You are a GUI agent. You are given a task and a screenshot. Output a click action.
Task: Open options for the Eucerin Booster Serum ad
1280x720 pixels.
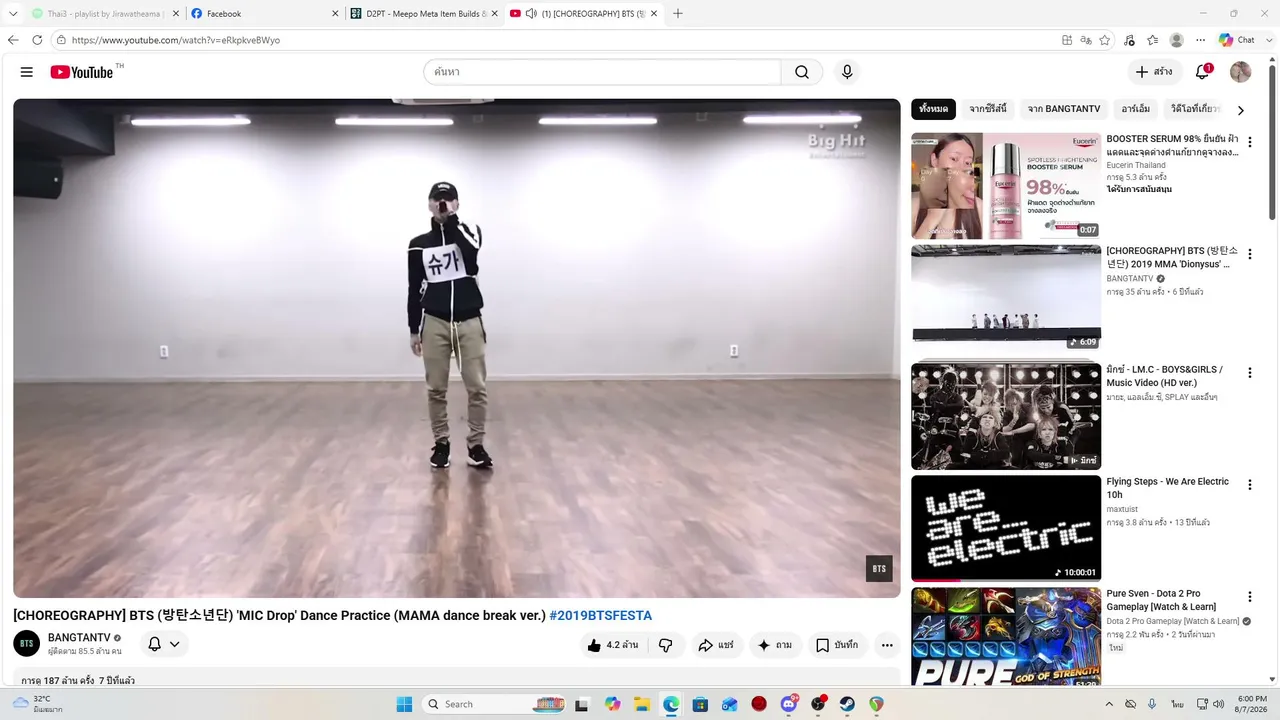[x=1249, y=142]
